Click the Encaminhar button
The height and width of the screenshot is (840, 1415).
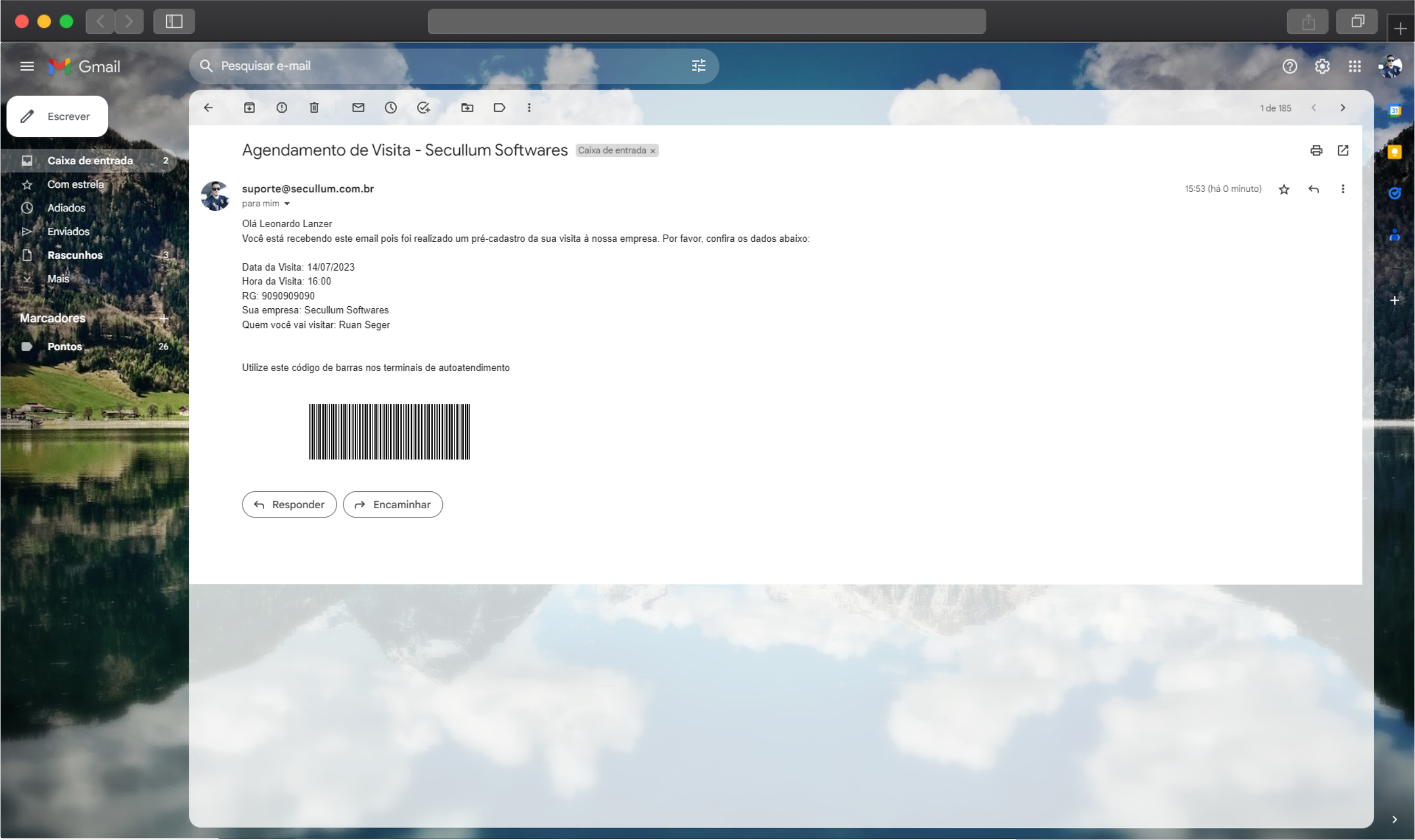tap(393, 504)
